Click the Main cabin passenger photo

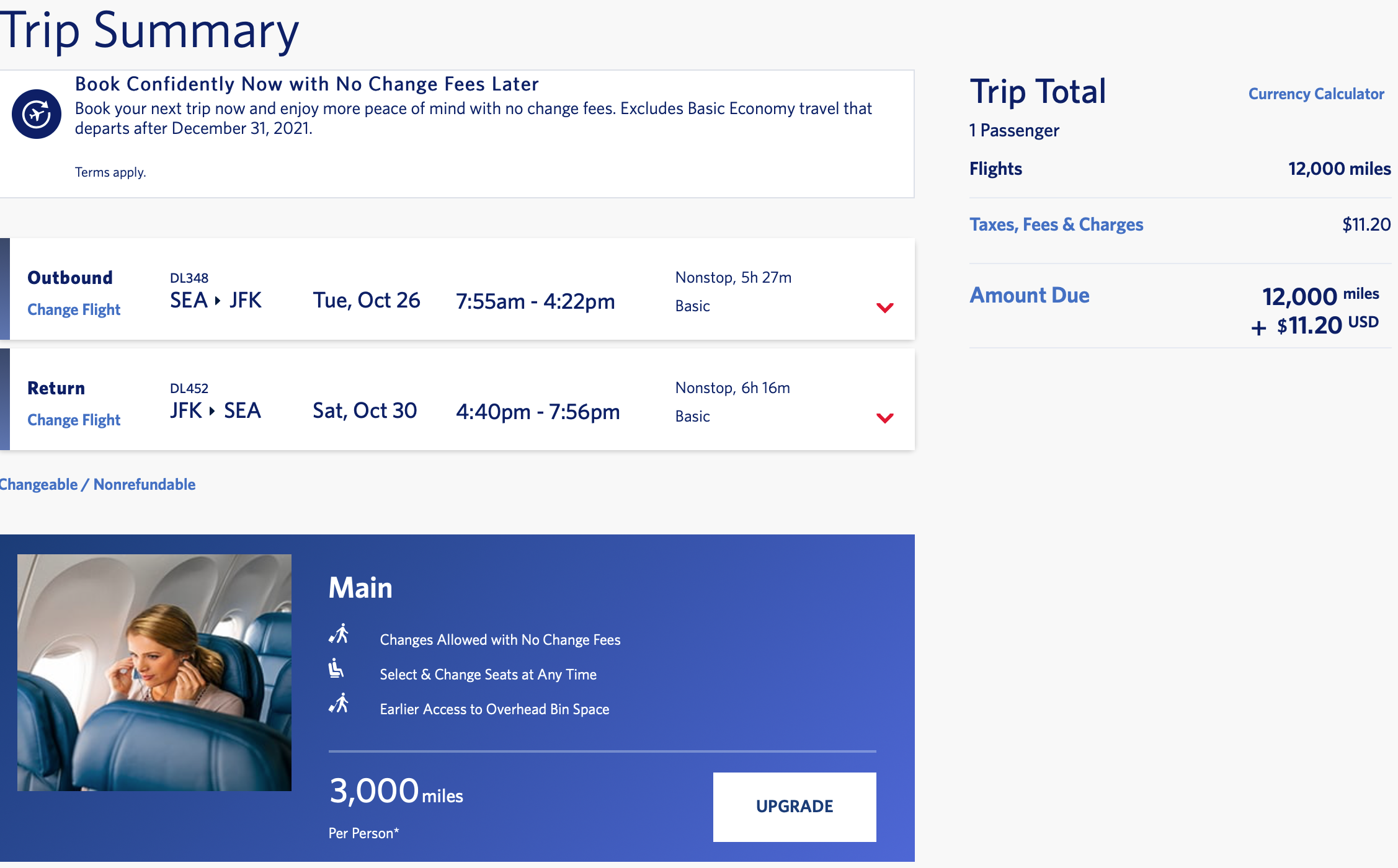[154, 672]
